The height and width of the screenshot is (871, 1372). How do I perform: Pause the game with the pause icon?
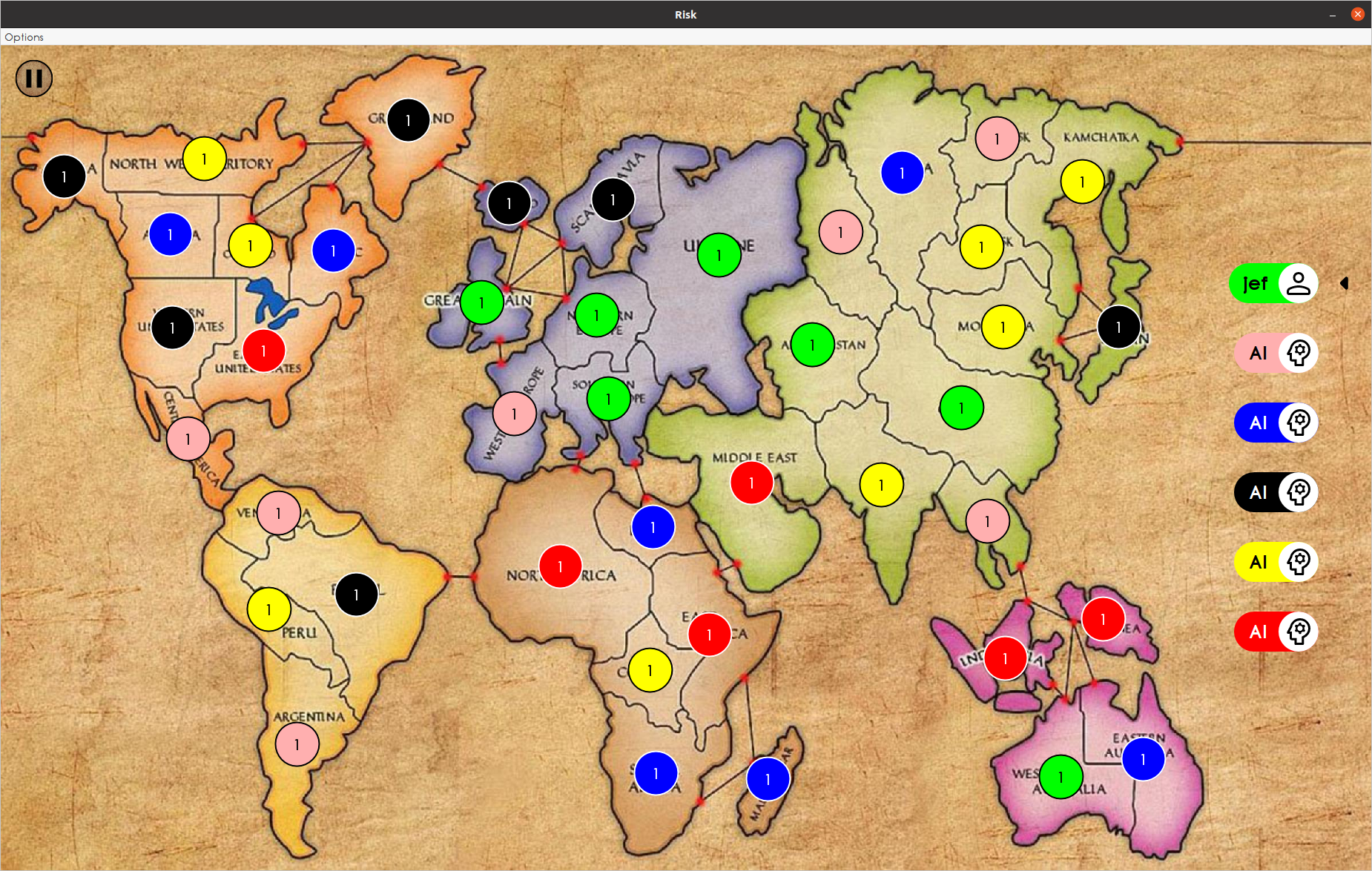pos(34,78)
